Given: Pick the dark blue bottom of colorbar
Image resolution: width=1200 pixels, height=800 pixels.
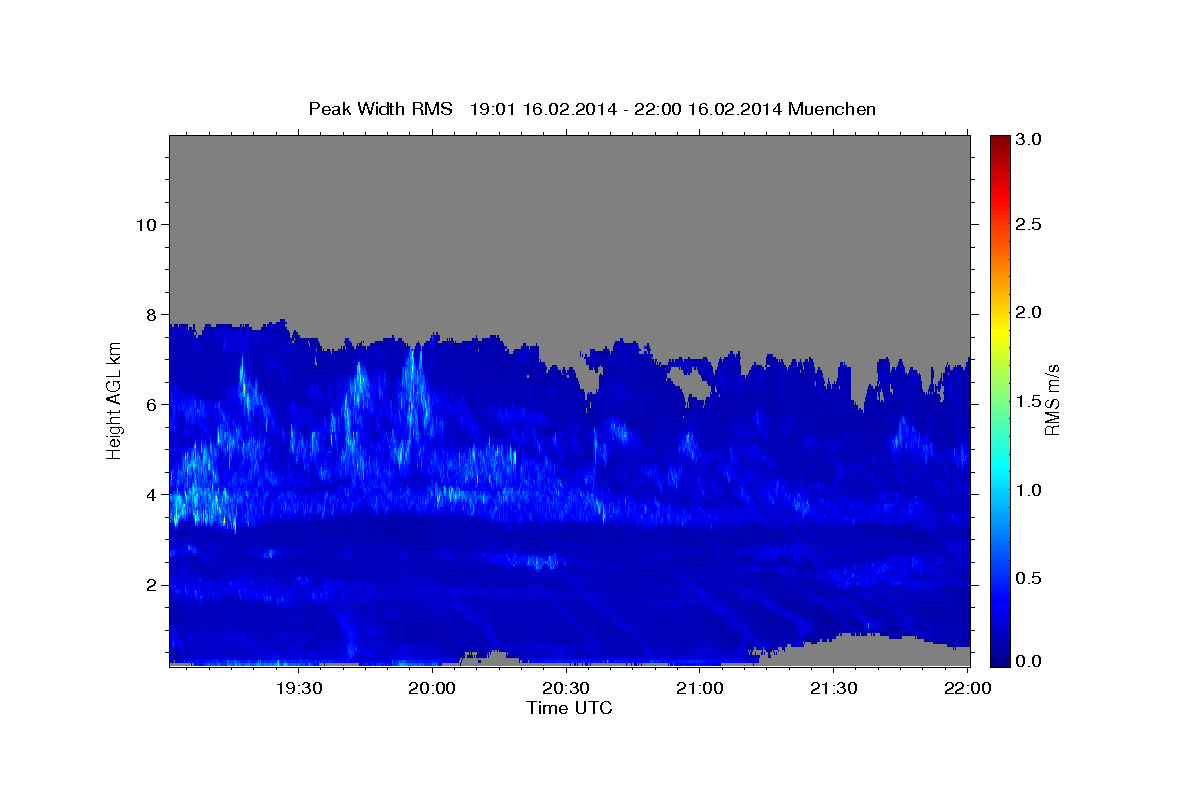Looking at the screenshot, I should coord(999,656).
